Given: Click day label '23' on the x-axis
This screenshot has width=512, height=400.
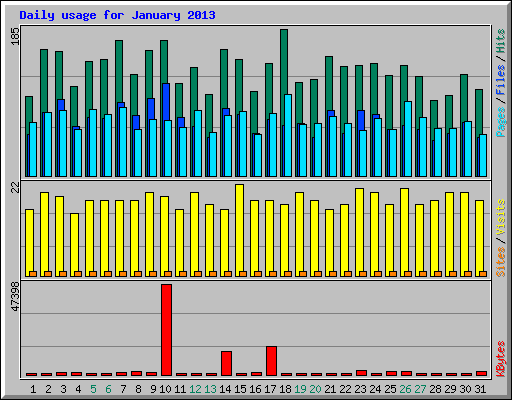Looking at the screenshot, I should [360, 389].
